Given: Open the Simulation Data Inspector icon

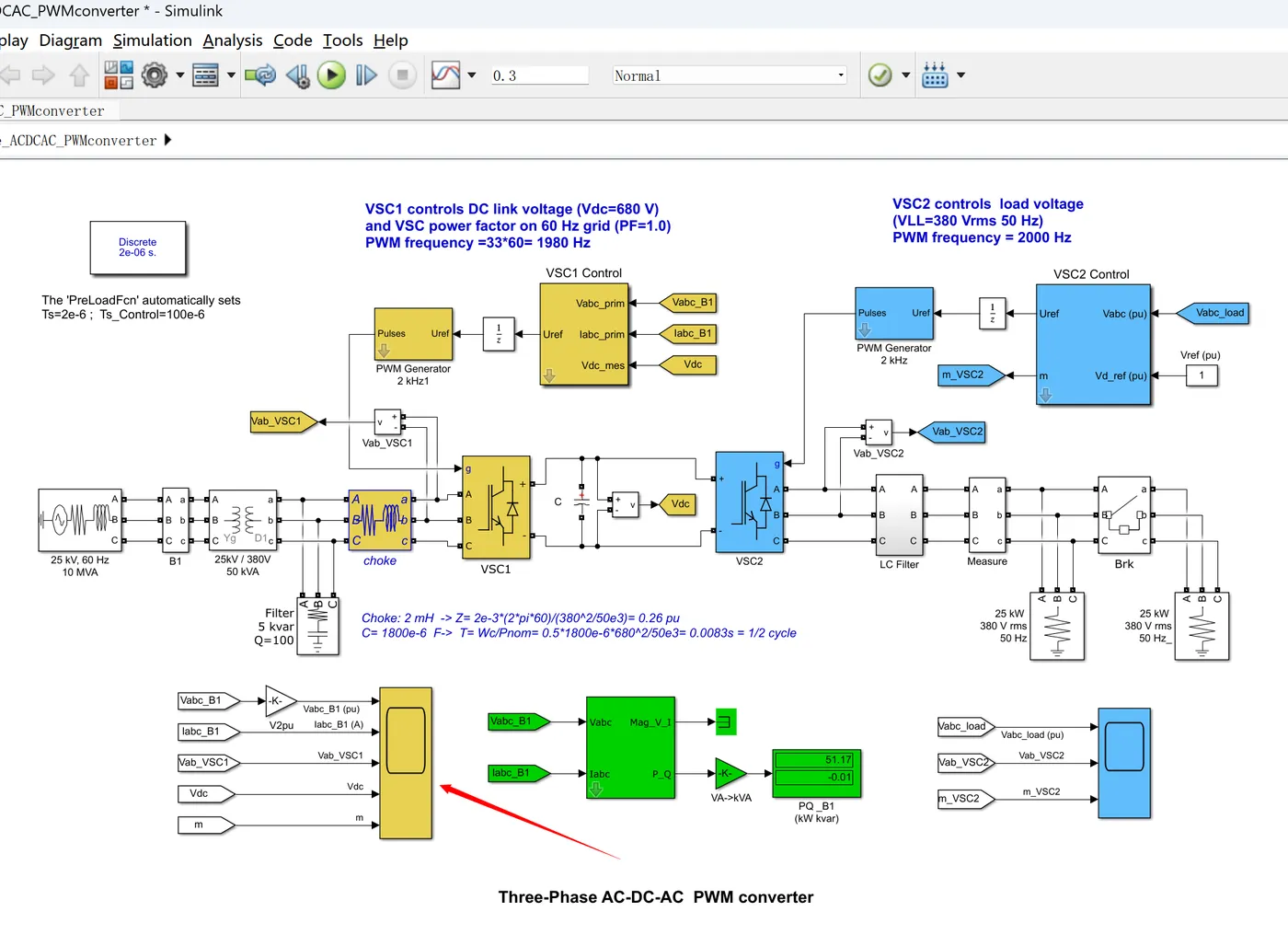Looking at the screenshot, I should [445, 75].
